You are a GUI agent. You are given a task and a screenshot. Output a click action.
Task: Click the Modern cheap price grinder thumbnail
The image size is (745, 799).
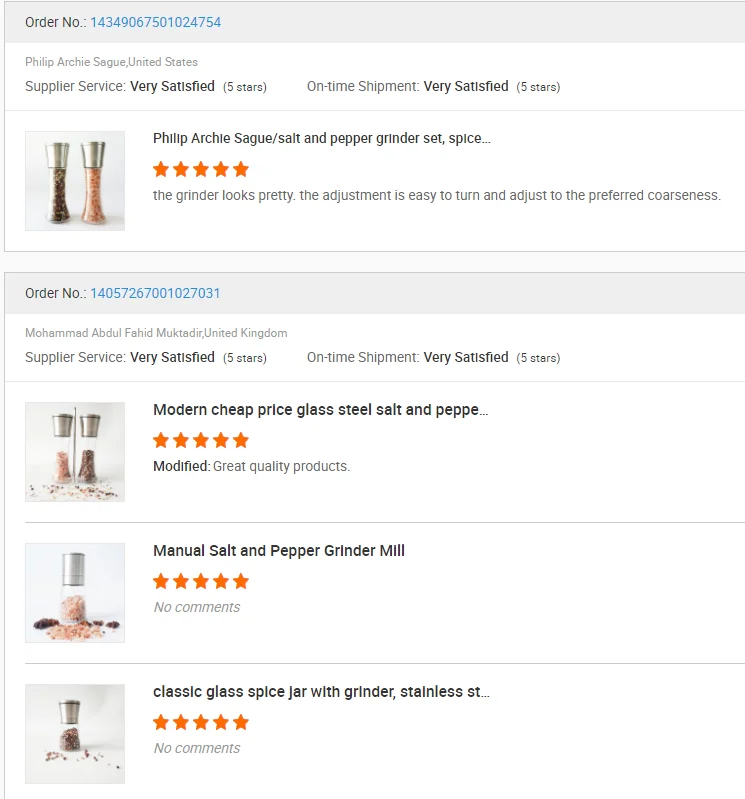coord(75,452)
